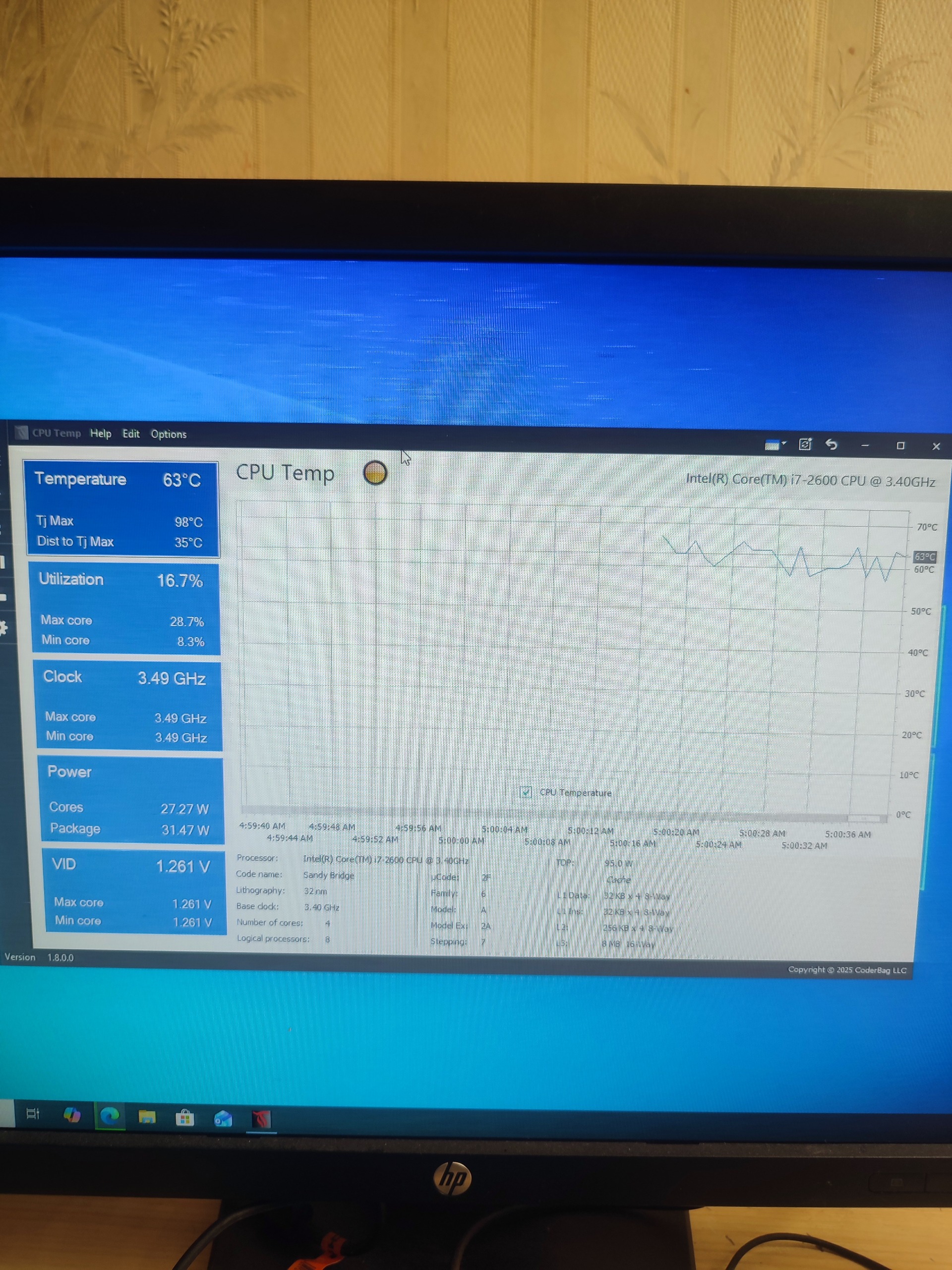
Task: Open the Options menu
Action: coord(168,434)
